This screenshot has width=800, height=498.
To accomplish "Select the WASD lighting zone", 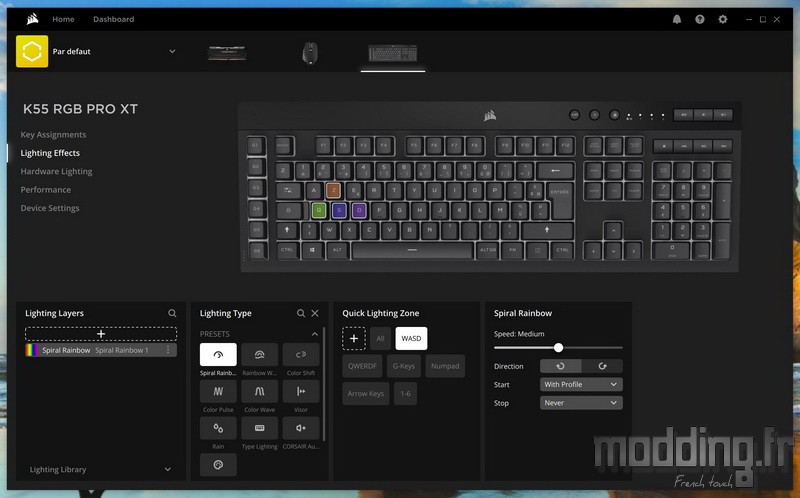I will click(x=411, y=338).
